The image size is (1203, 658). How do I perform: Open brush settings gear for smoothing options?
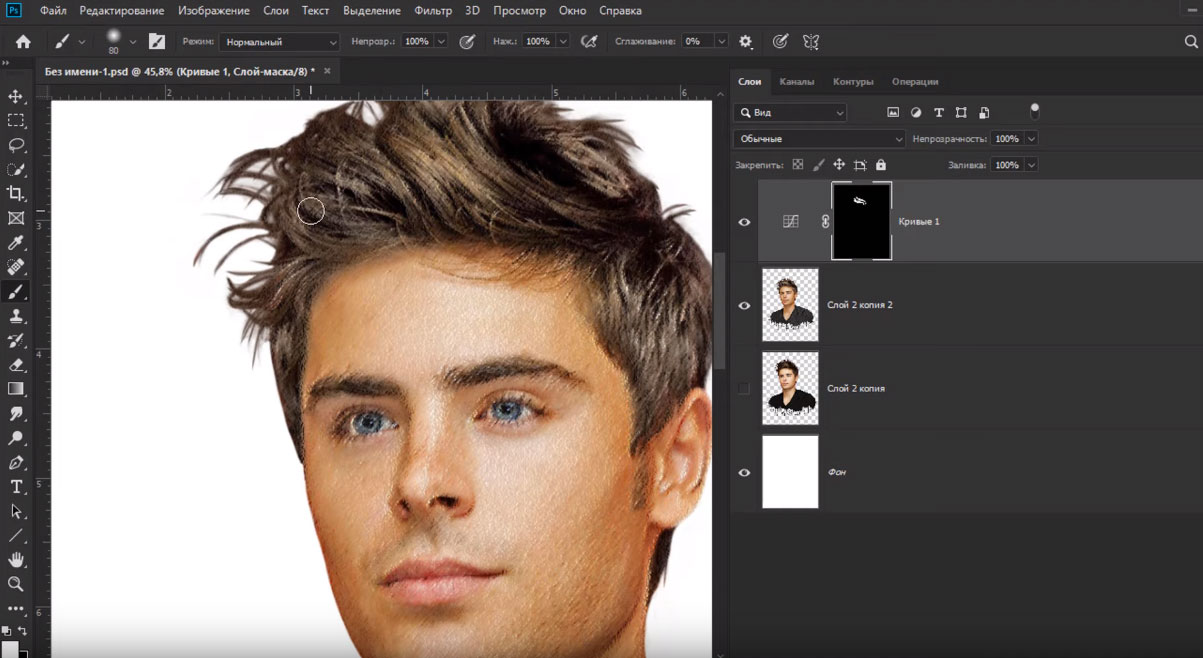coord(745,42)
